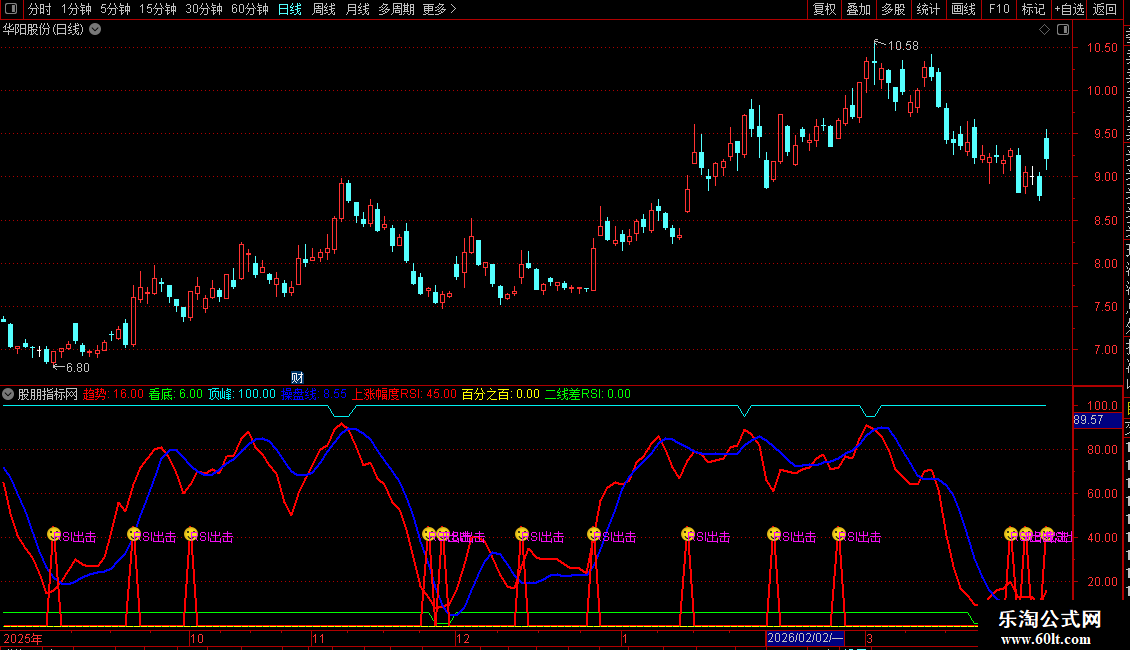
Task: Open the 股朋指标网 indicator dropdown arrow
Action: 8,394
